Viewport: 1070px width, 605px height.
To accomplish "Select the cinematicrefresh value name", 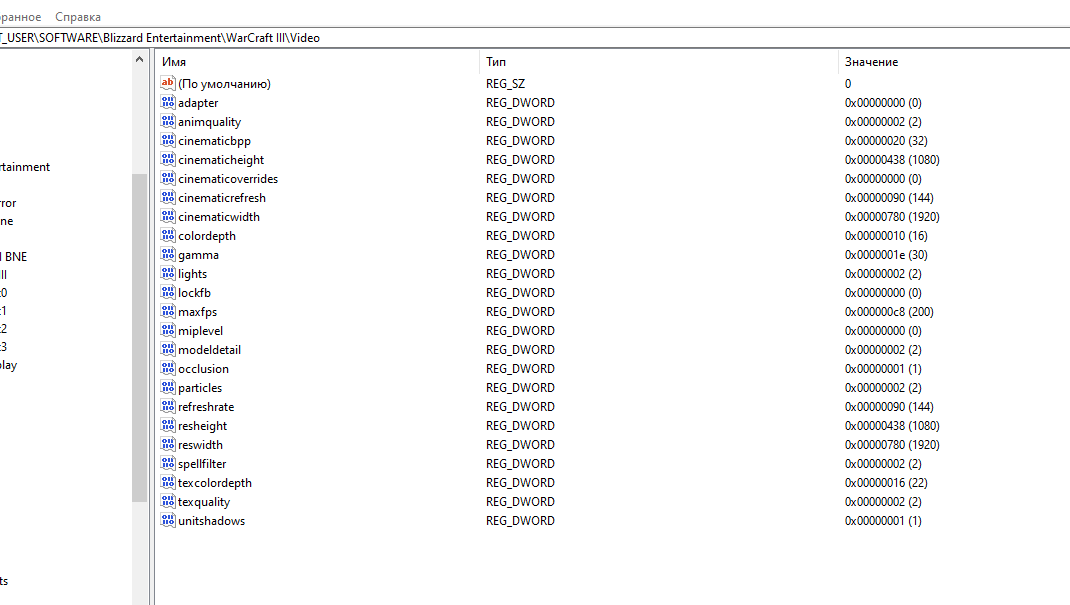I will pyautogui.click(x=222, y=197).
